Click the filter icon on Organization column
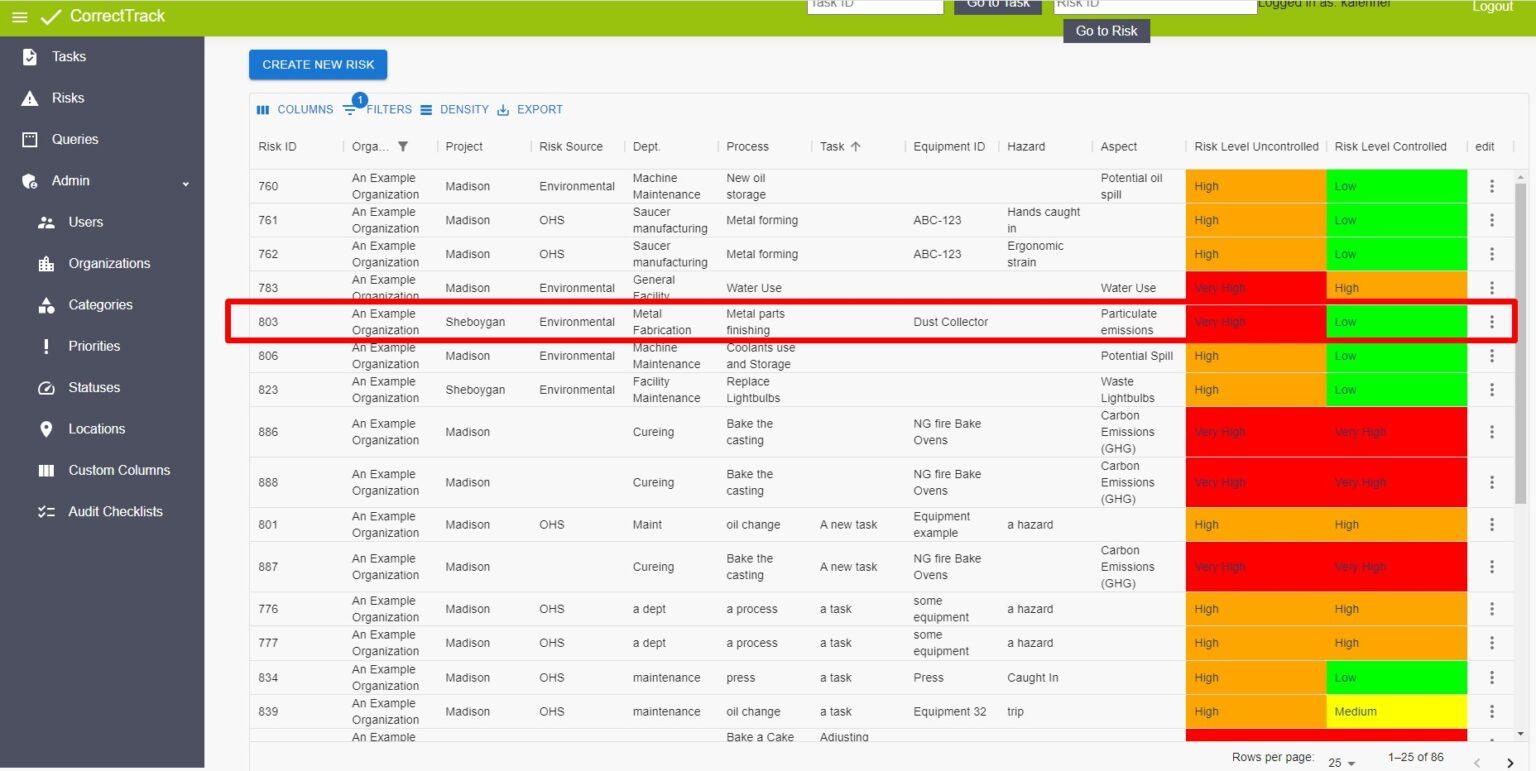This screenshot has width=1536, height=771. (x=403, y=147)
